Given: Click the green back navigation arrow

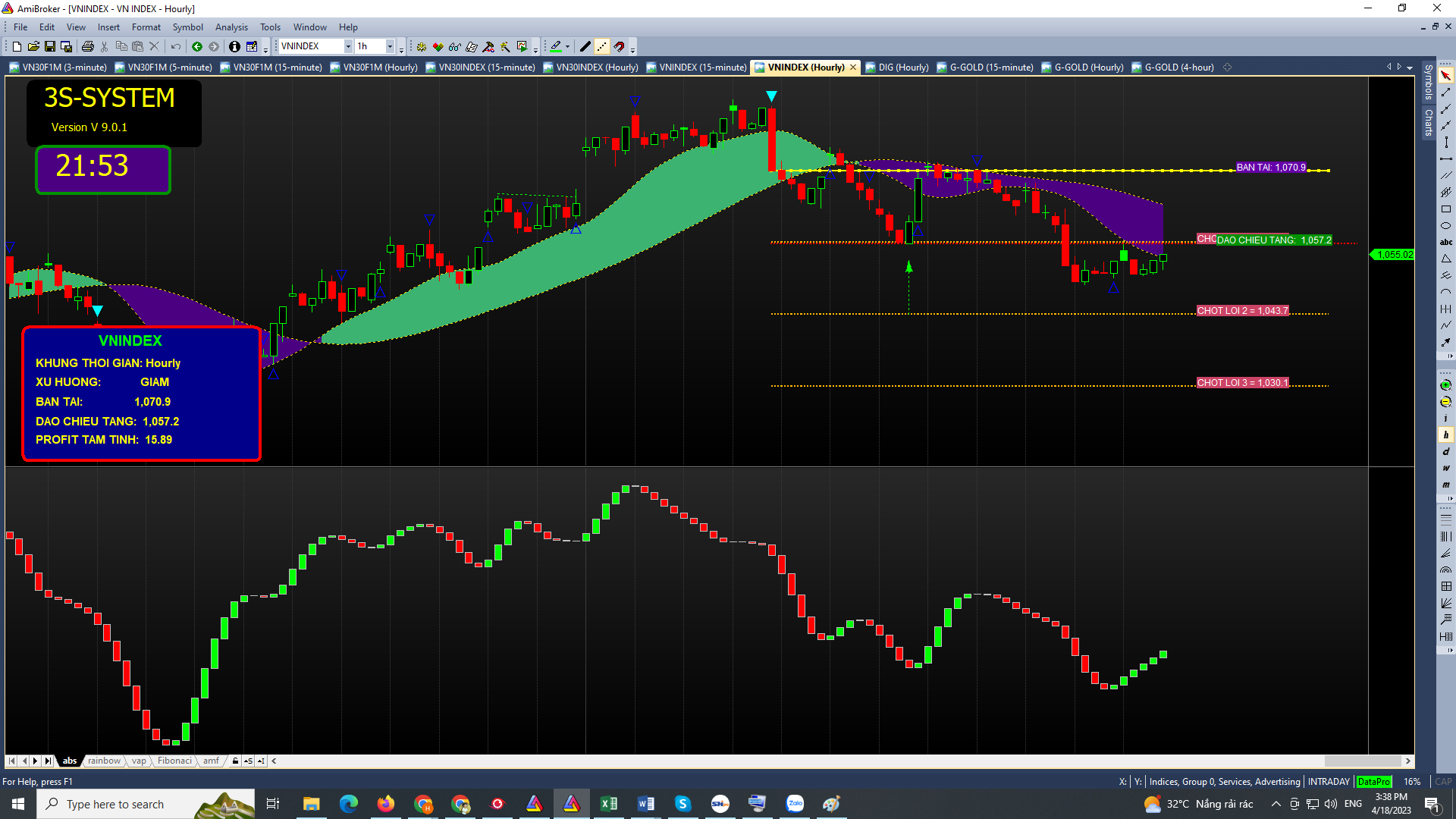Looking at the screenshot, I should 197,47.
